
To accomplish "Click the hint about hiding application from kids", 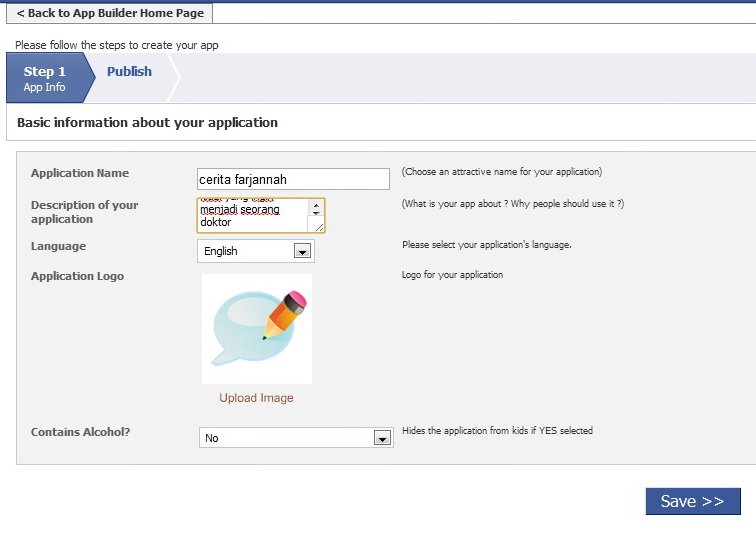I will coord(497,431).
